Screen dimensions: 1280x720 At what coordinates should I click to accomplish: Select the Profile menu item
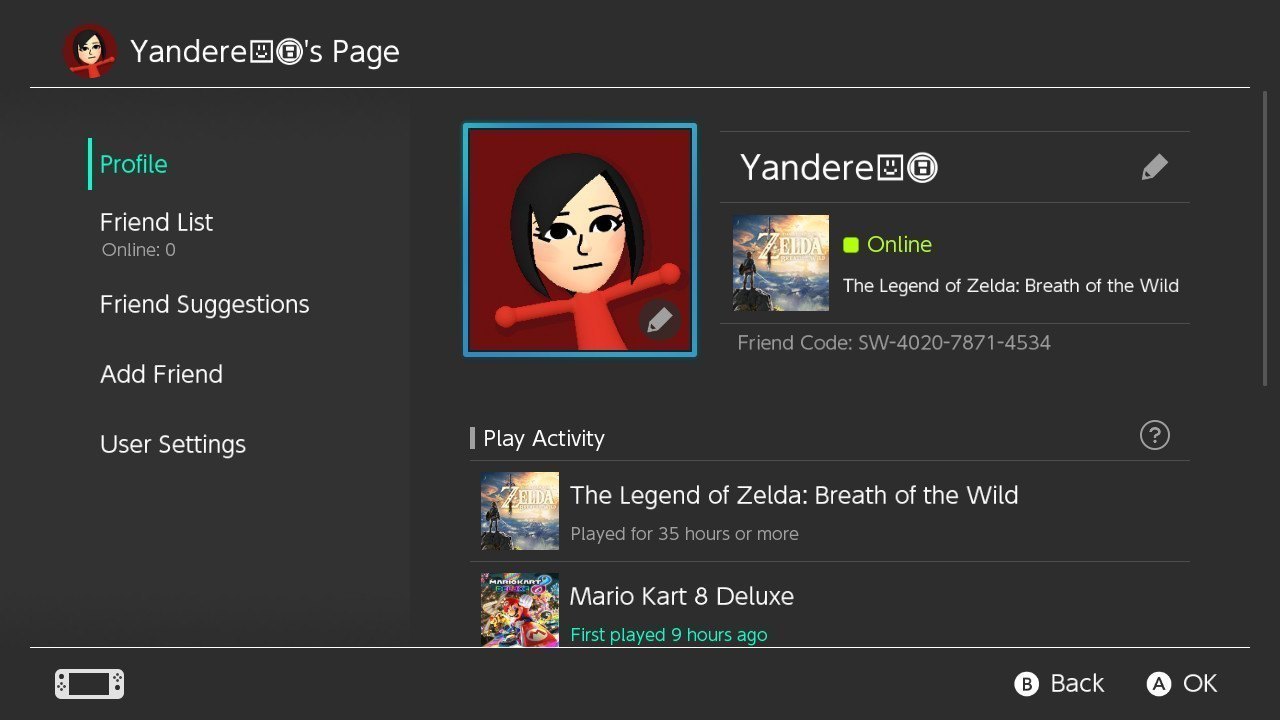click(x=134, y=164)
